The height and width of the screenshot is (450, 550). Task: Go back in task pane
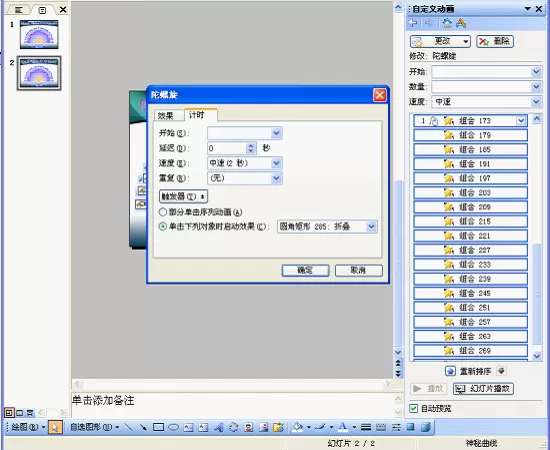(413, 23)
